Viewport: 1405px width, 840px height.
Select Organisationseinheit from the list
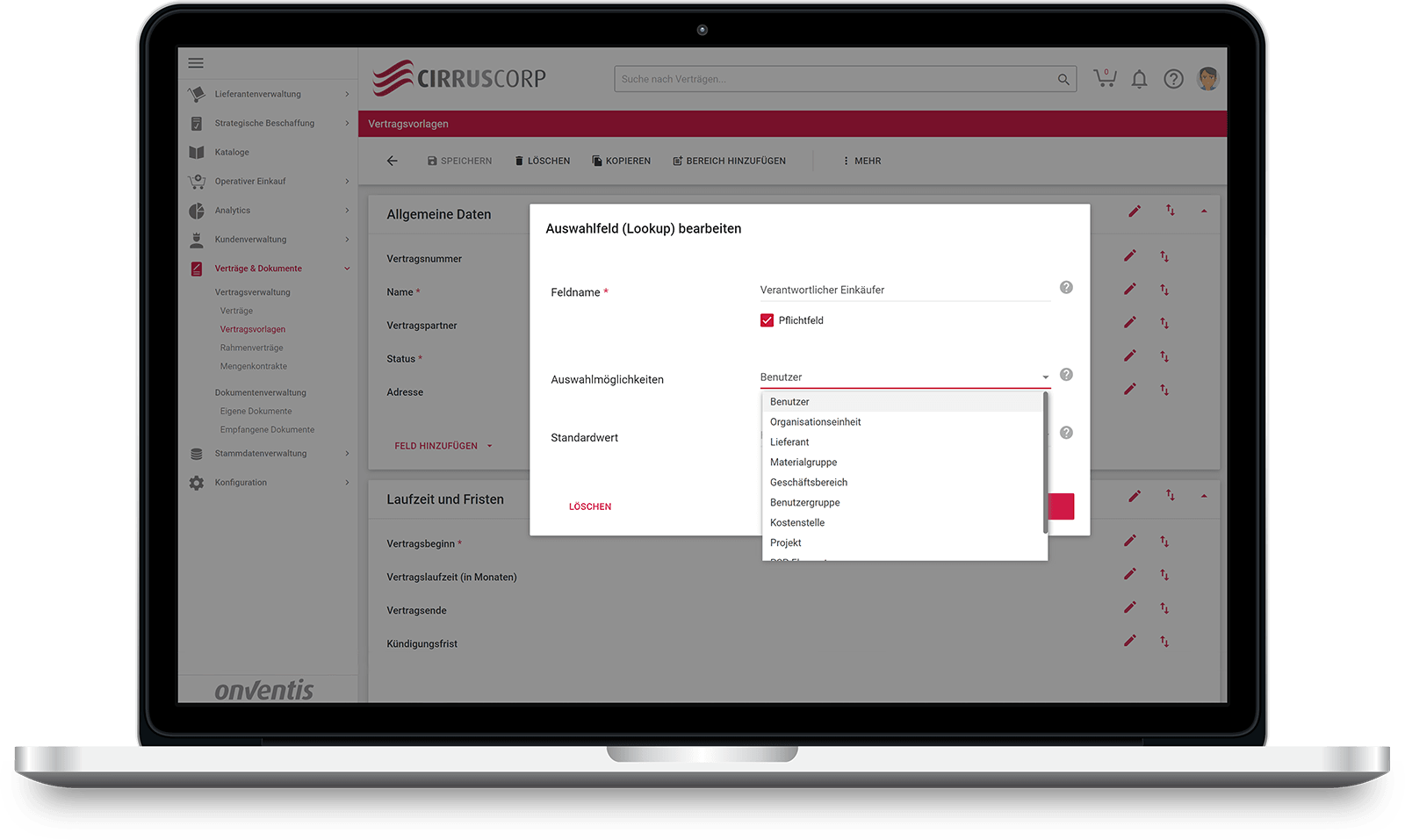click(x=815, y=422)
